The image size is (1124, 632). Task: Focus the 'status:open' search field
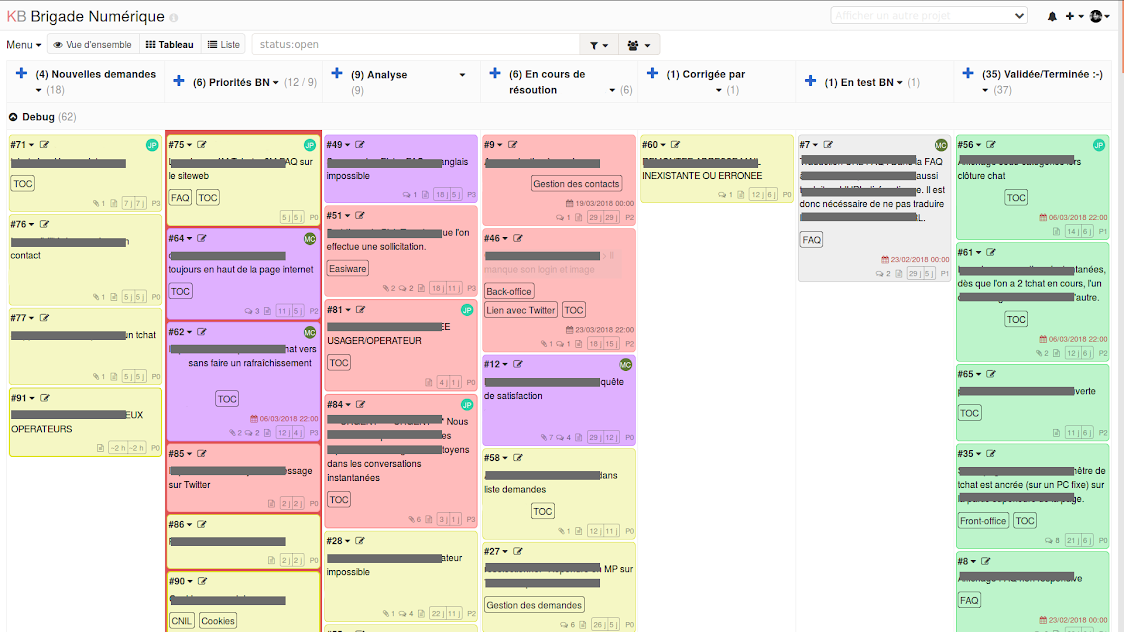pos(416,44)
